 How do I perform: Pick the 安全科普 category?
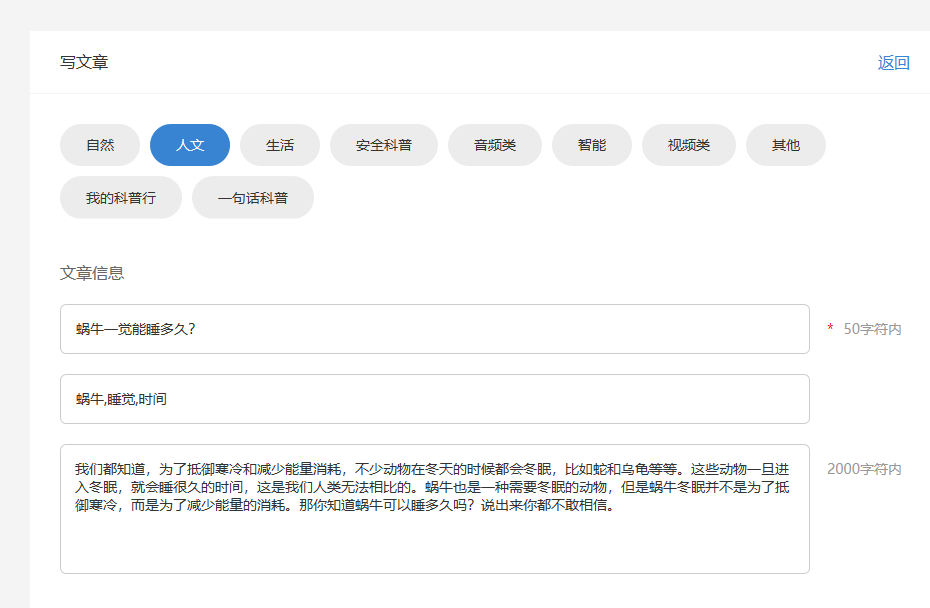[384, 145]
